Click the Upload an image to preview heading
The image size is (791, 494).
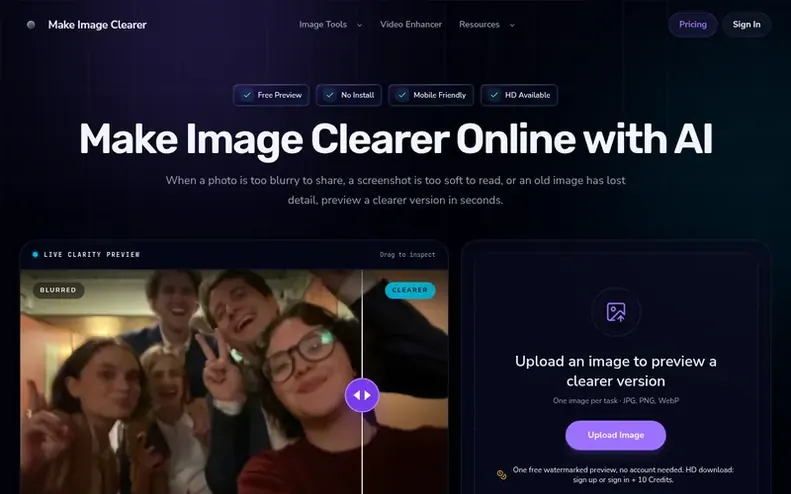click(615, 371)
